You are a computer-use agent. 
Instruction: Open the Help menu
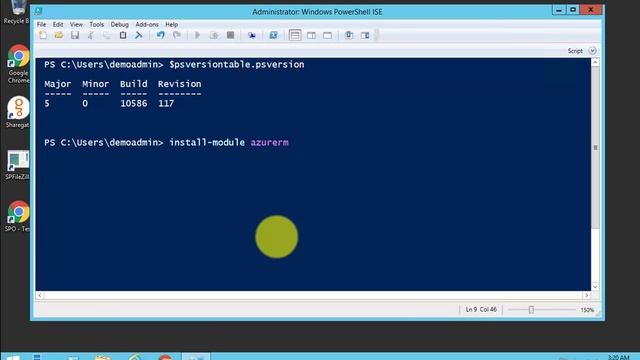pyautogui.click(x=171, y=24)
